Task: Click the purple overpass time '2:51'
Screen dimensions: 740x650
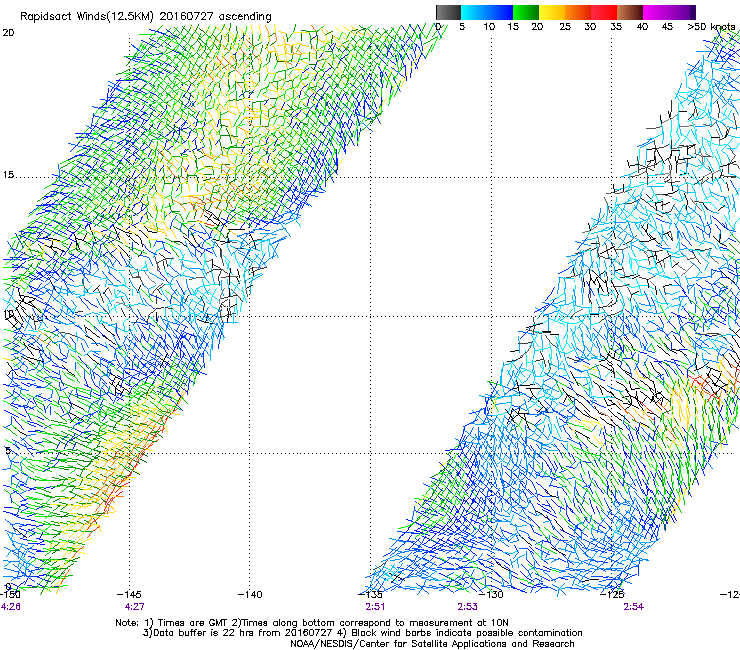Action: click(x=375, y=607)
